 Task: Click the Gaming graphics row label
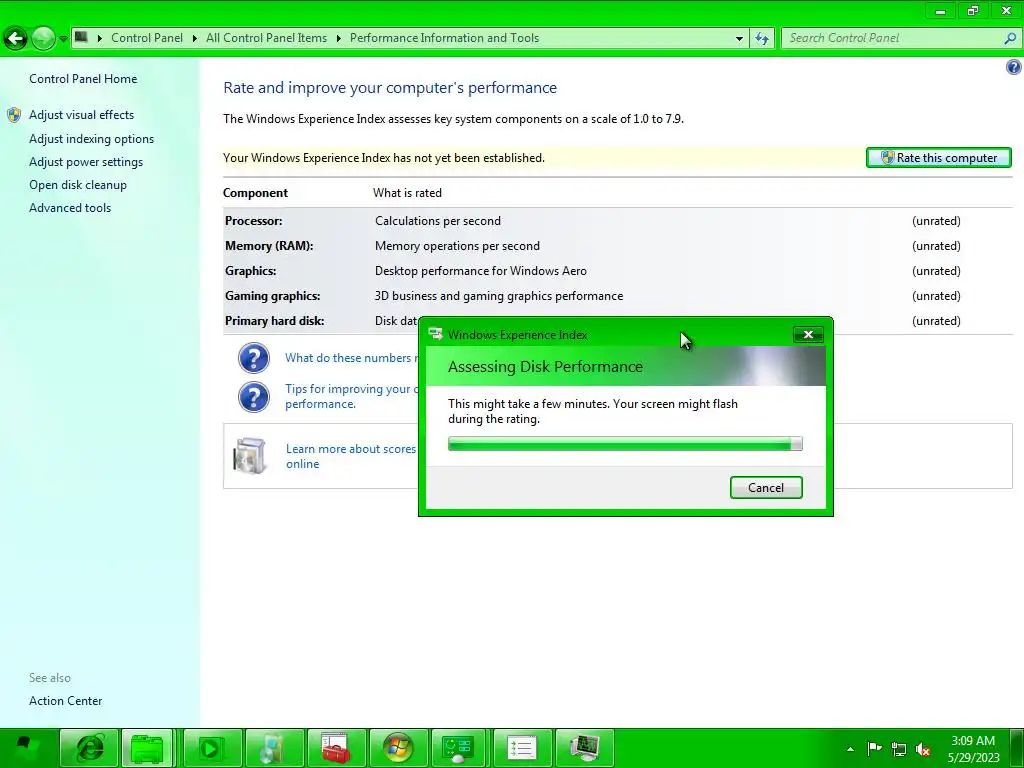coord(272,296)
